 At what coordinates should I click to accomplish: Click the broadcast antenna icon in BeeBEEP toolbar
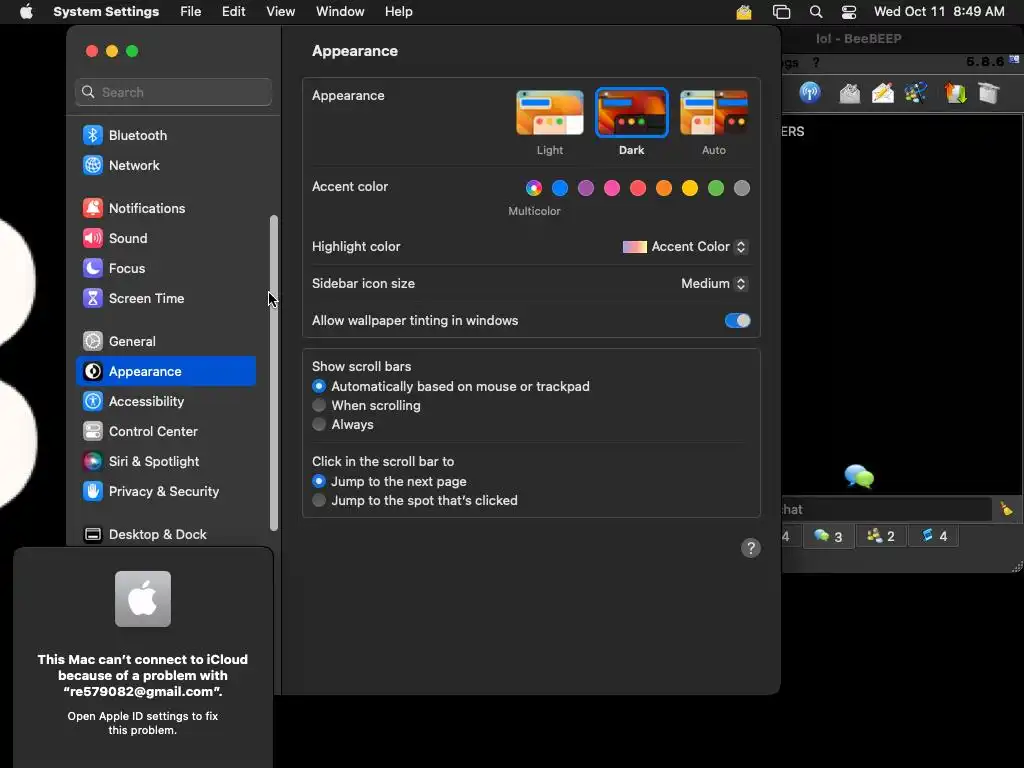(x=810, y=92)
